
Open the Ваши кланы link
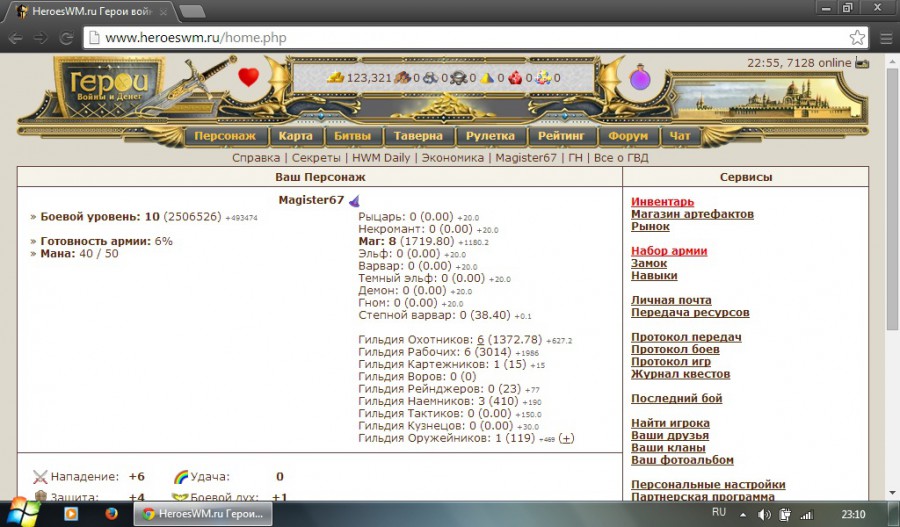click(668, 448)
